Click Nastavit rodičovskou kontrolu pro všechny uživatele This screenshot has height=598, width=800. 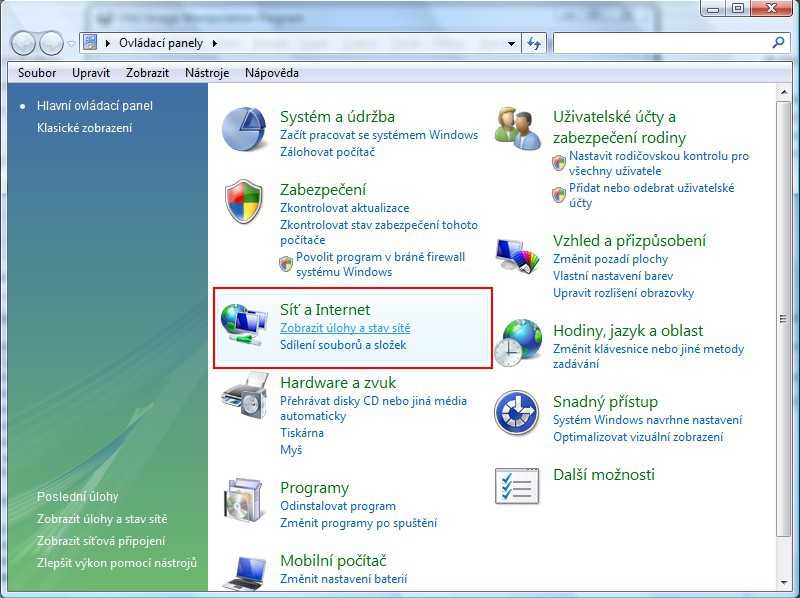(659, 163)
